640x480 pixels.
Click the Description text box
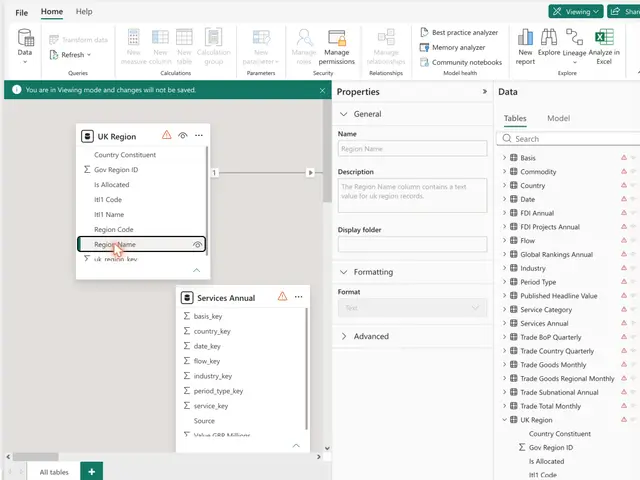(413, 196)
